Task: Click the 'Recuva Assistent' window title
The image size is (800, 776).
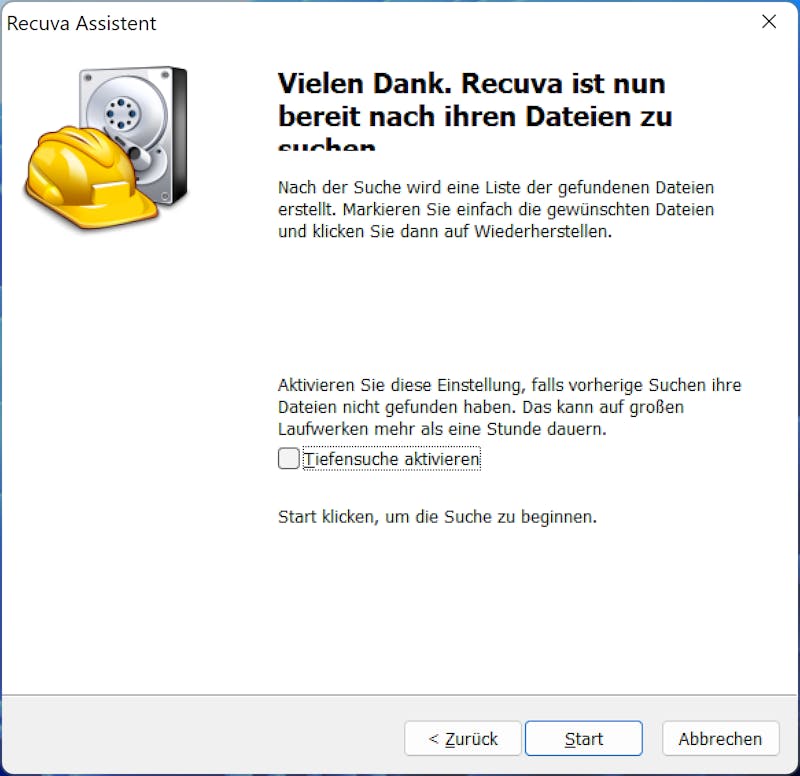Action: [x=82, y=23]
